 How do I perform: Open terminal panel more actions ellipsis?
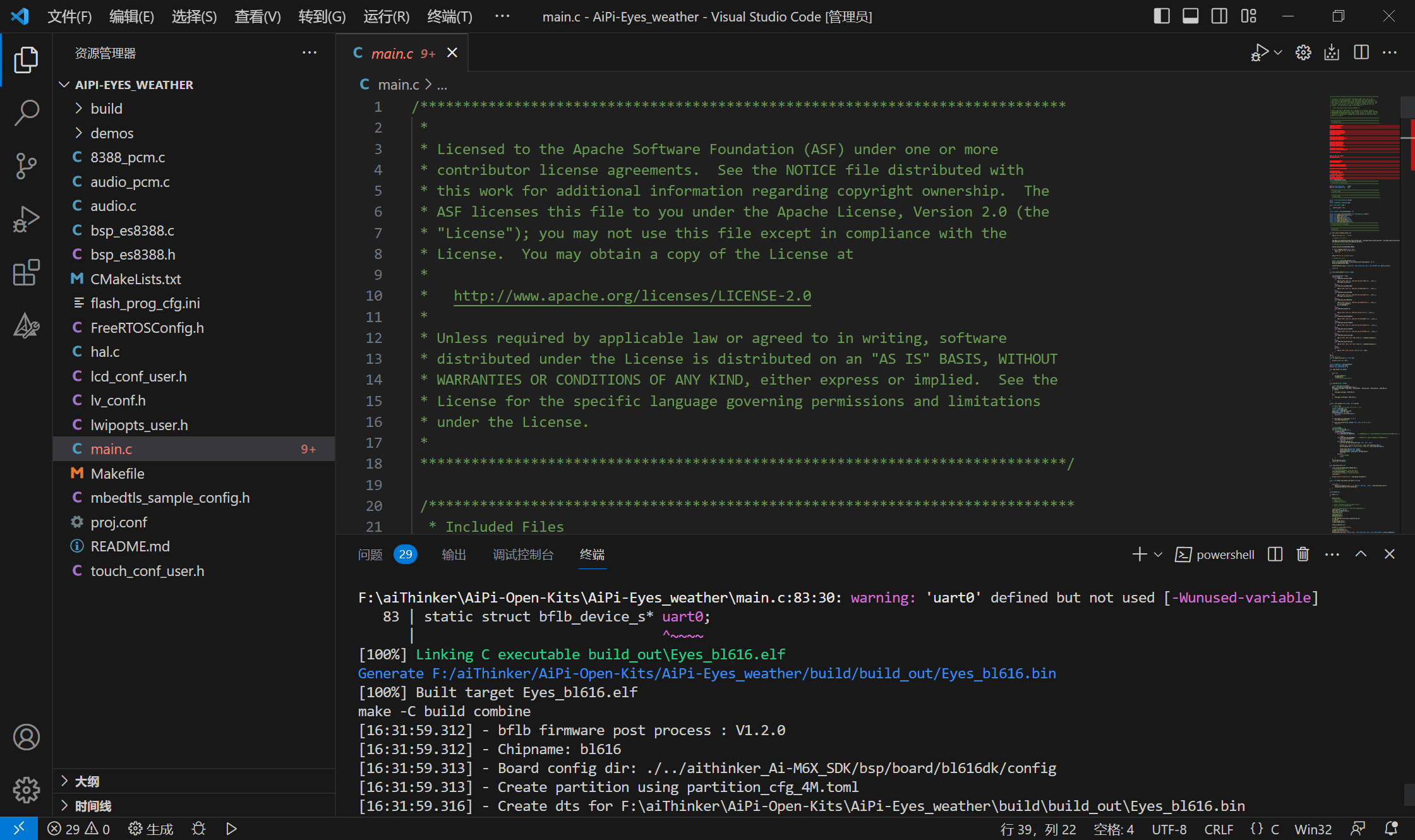[x=1332, y=555]
